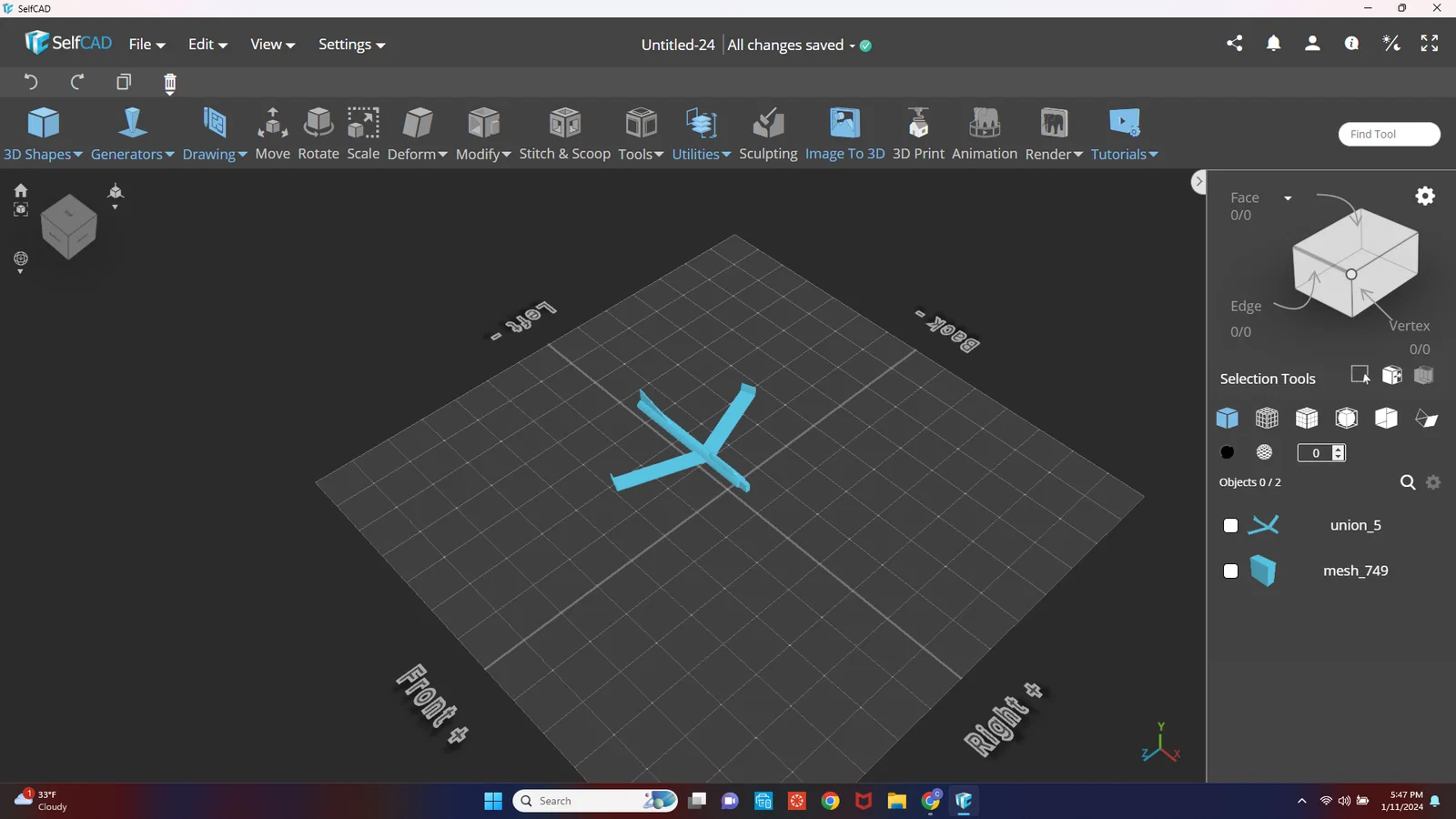The image size is (1456, 819).
Task: Open selection settings gear icon
Action: pyautogui.click(x=1425, y=196)
